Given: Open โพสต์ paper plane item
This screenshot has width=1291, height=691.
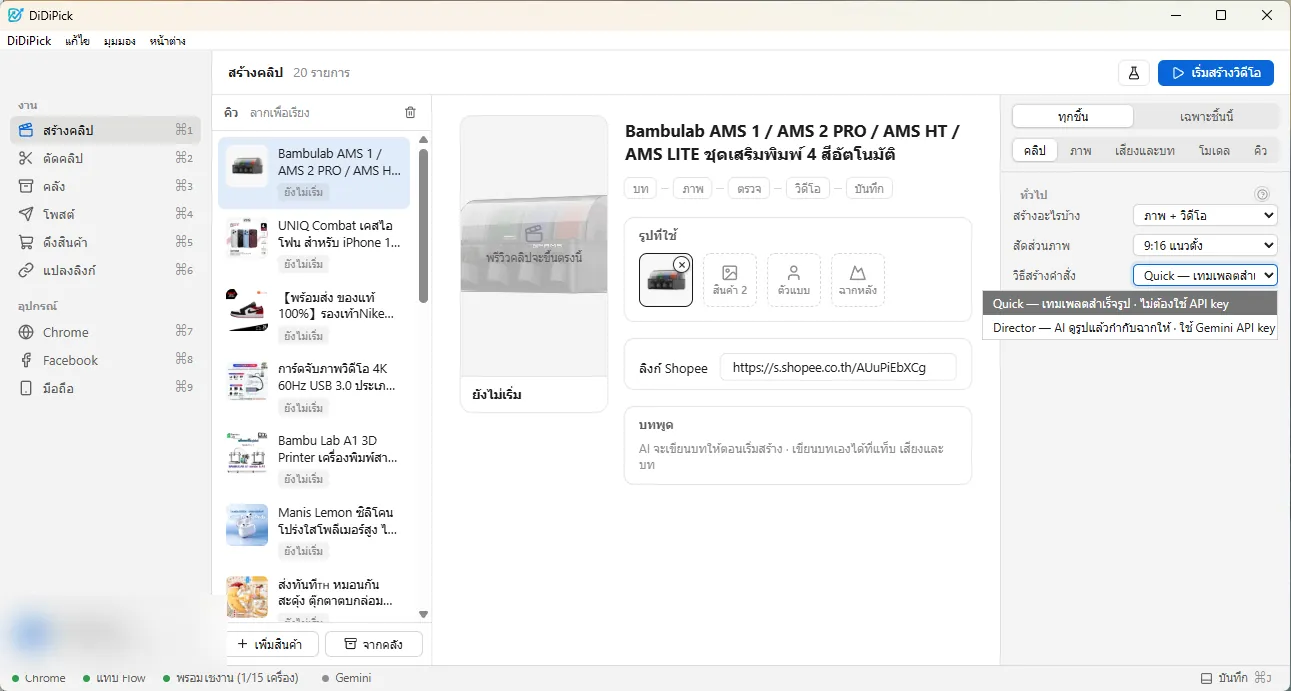Looking at the screenshot, I should [x=105, y=214].
